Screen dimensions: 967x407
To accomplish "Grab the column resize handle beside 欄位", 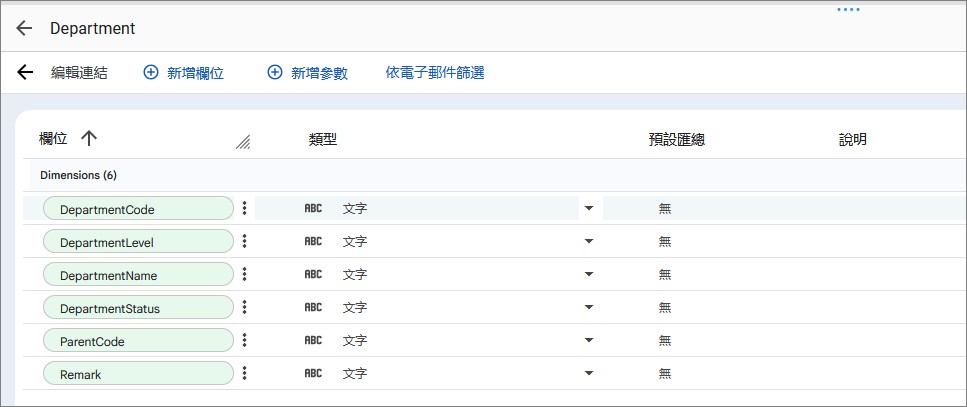I will [243, 142].
